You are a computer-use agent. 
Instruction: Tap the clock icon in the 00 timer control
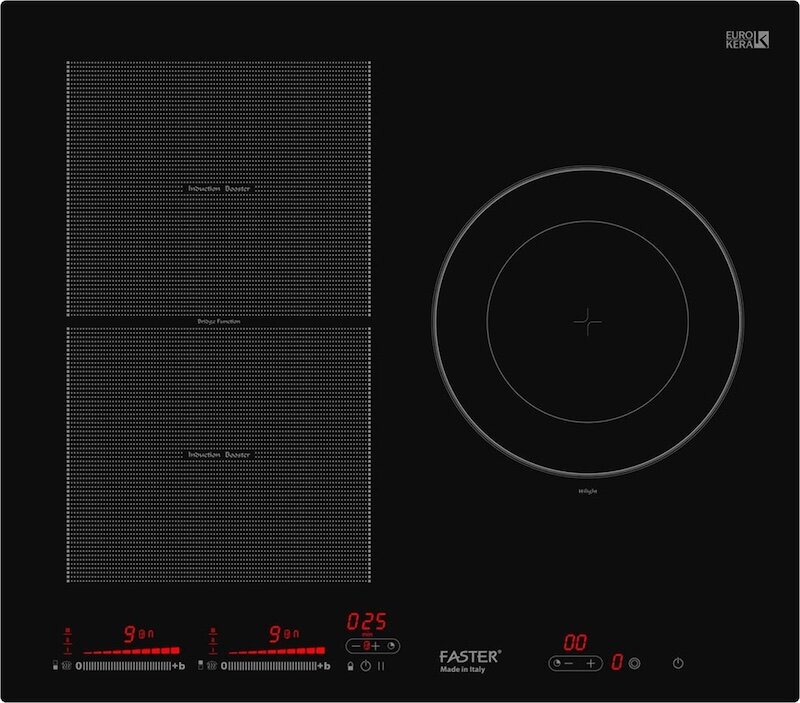(x=556, y=663)
